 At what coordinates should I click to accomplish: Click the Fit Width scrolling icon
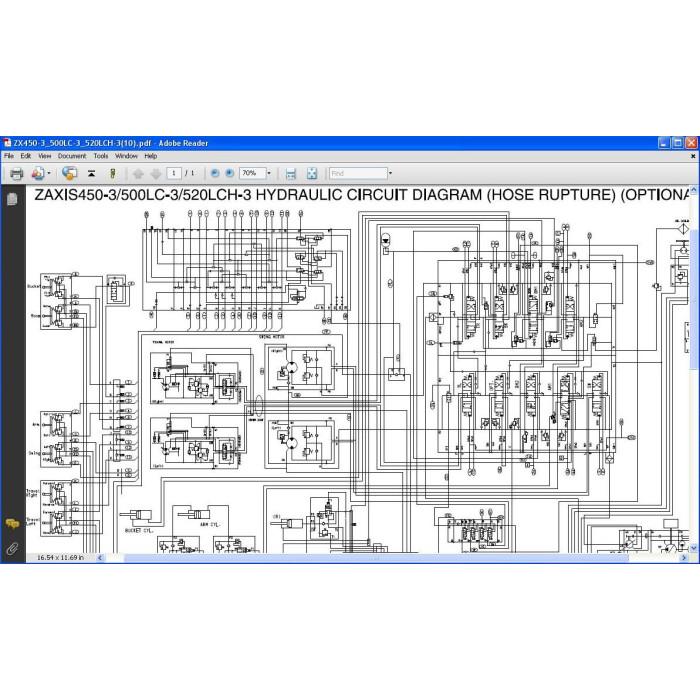click(x=291, y=174)
